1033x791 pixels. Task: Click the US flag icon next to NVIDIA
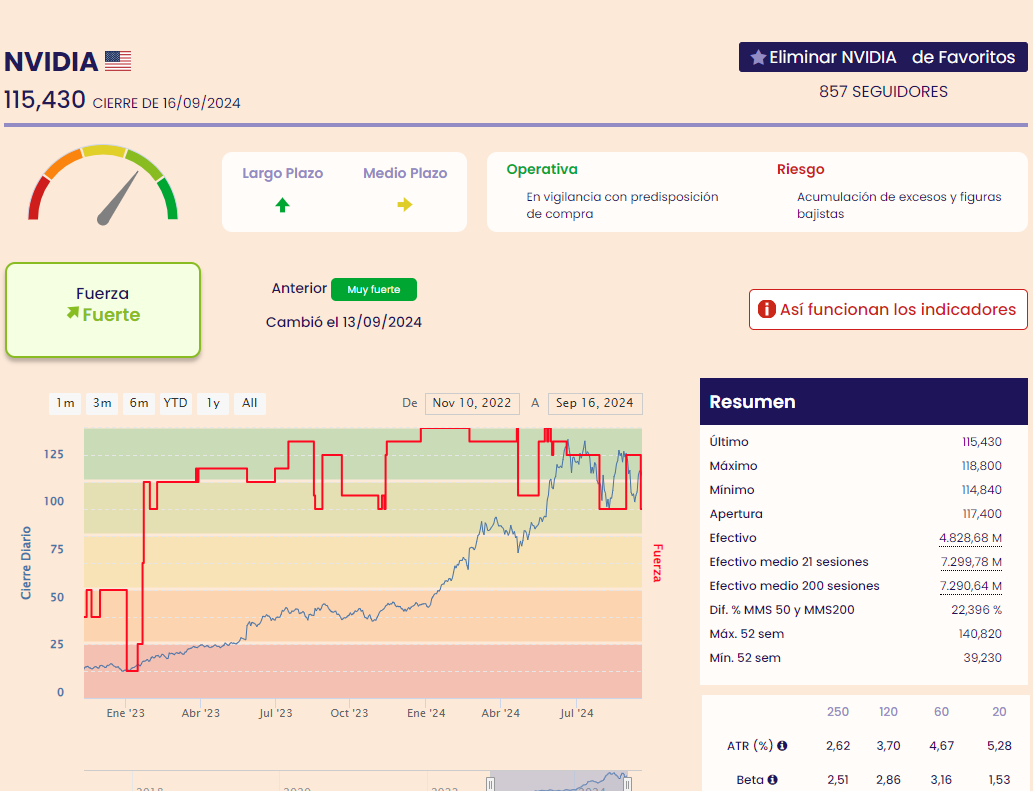coord(118,61)
